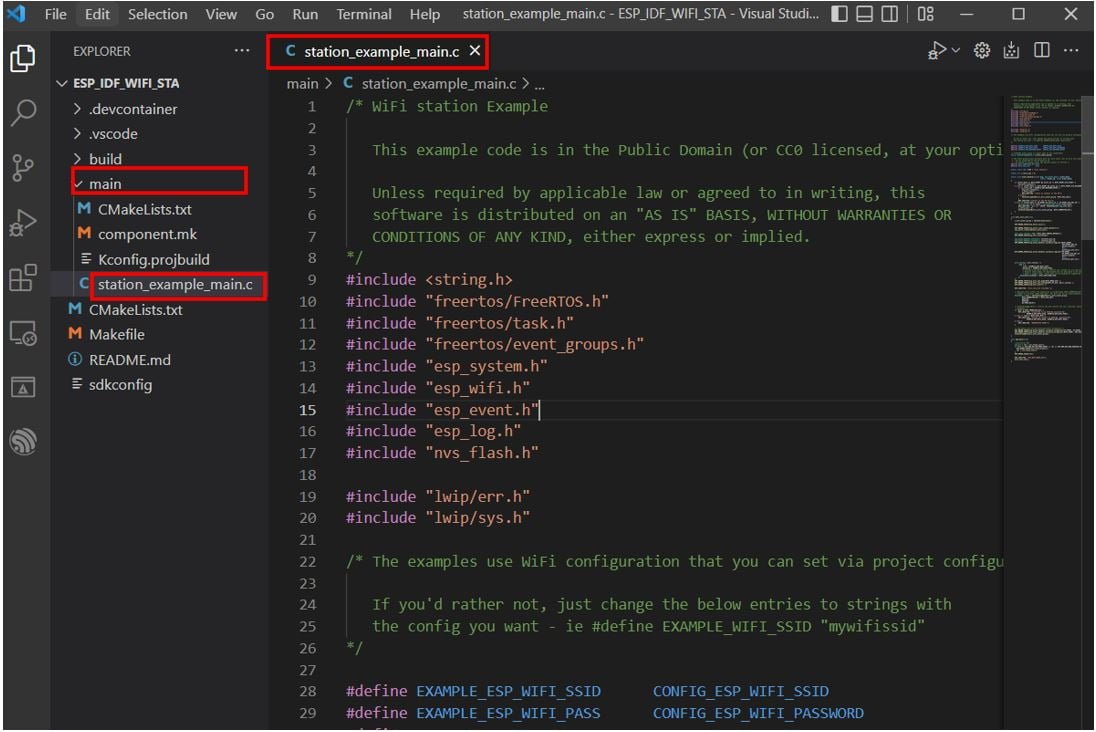Open the Selection menu
Screen dimensions: 1096x732
click(x=157, y=14)
